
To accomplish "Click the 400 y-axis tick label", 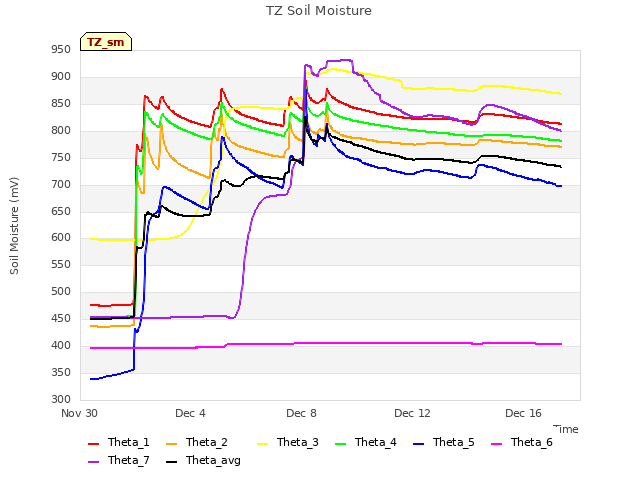I will 61,345.
